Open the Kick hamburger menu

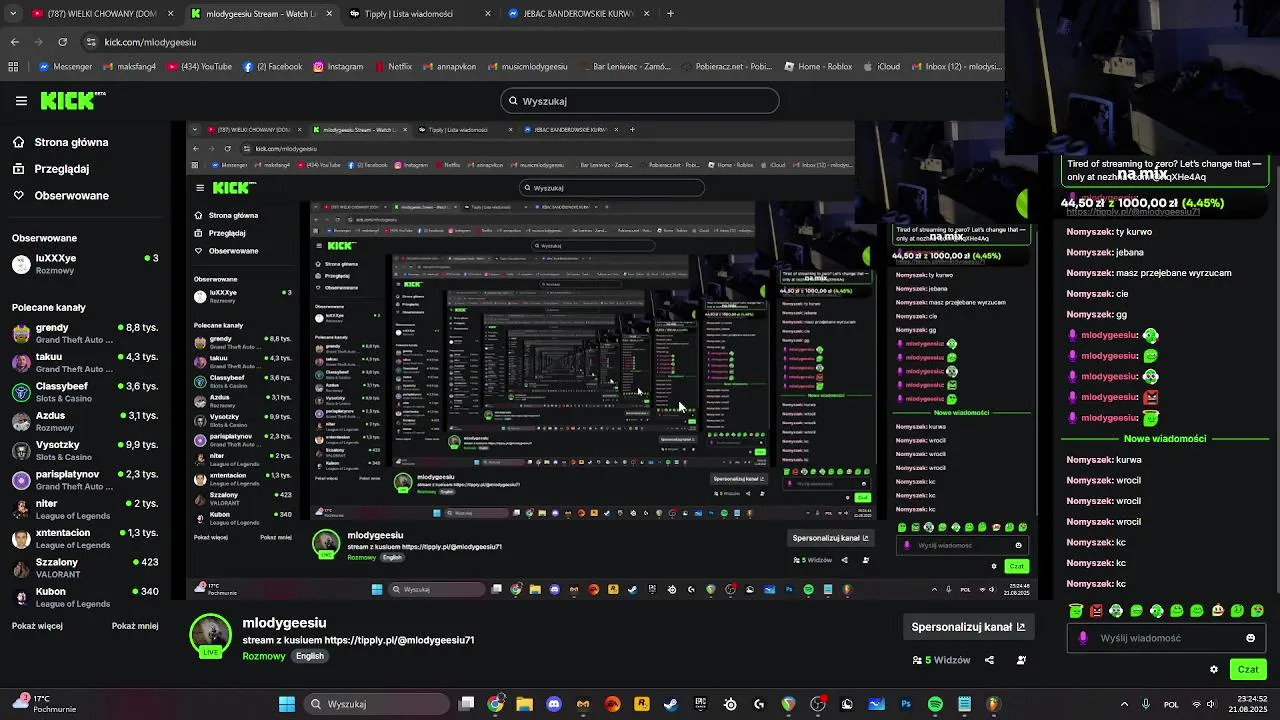21,100
